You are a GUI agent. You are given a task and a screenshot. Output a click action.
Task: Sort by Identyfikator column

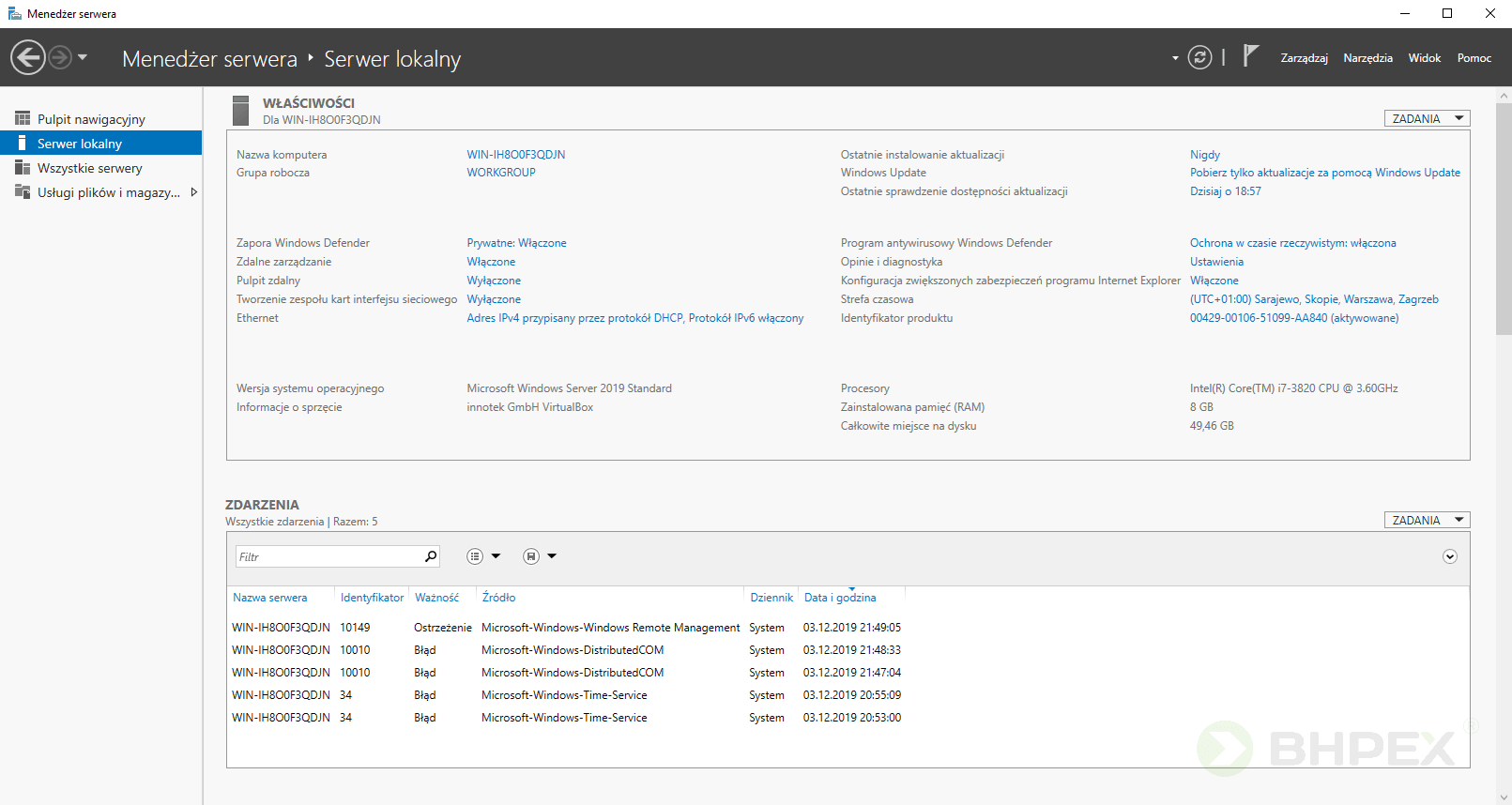click(x=372, y=598)
